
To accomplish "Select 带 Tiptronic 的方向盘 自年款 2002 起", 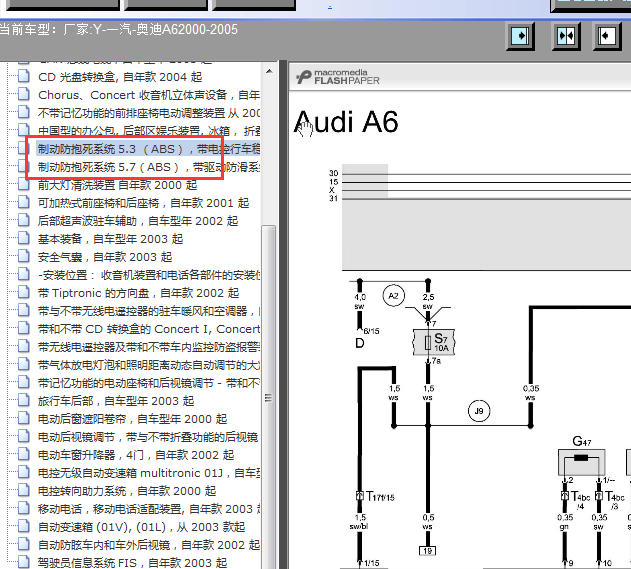I will click(x=138, y=293).
